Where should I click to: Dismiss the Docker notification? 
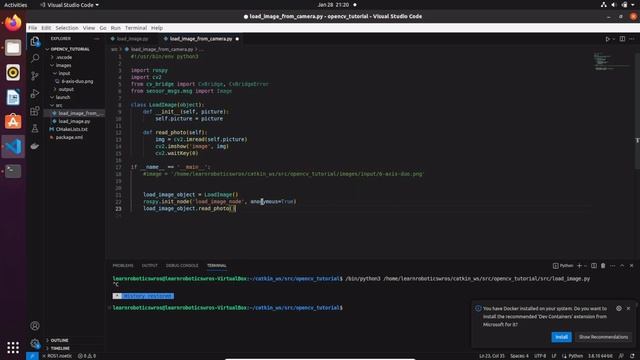click(629, 309)
